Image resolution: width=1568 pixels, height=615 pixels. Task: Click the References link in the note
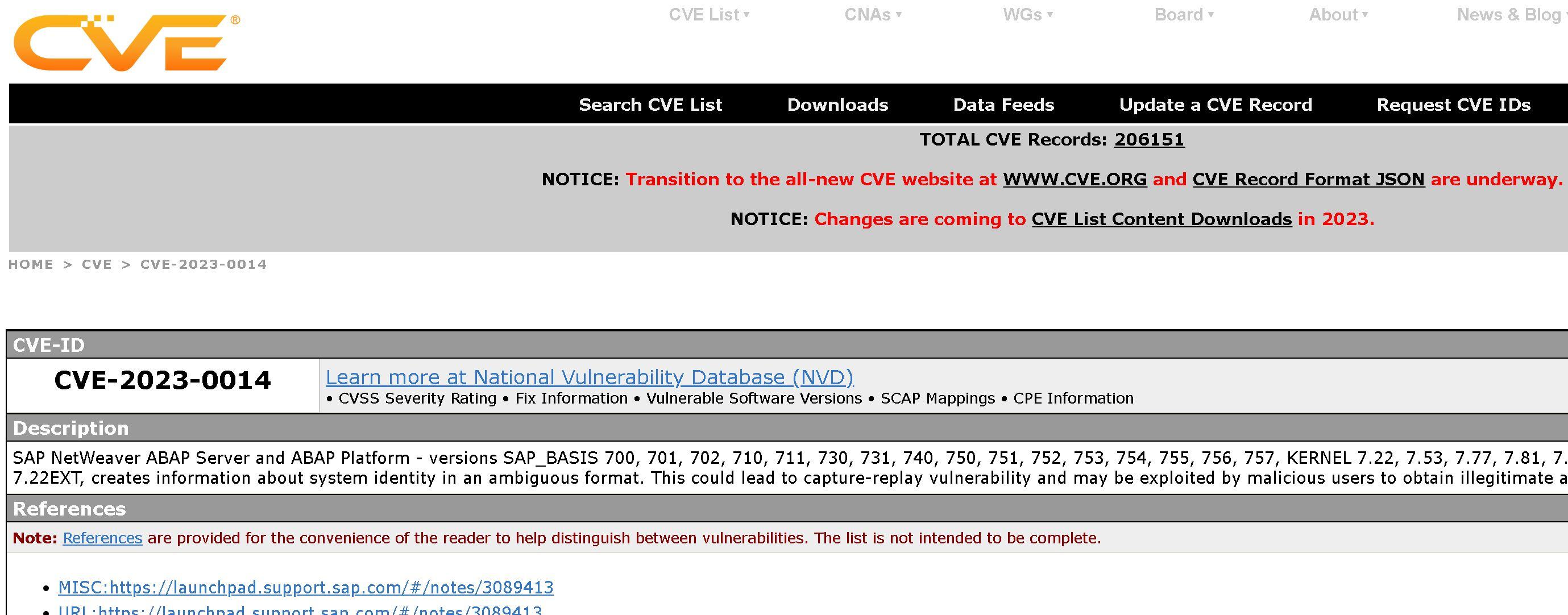click(x=102, y=538)
